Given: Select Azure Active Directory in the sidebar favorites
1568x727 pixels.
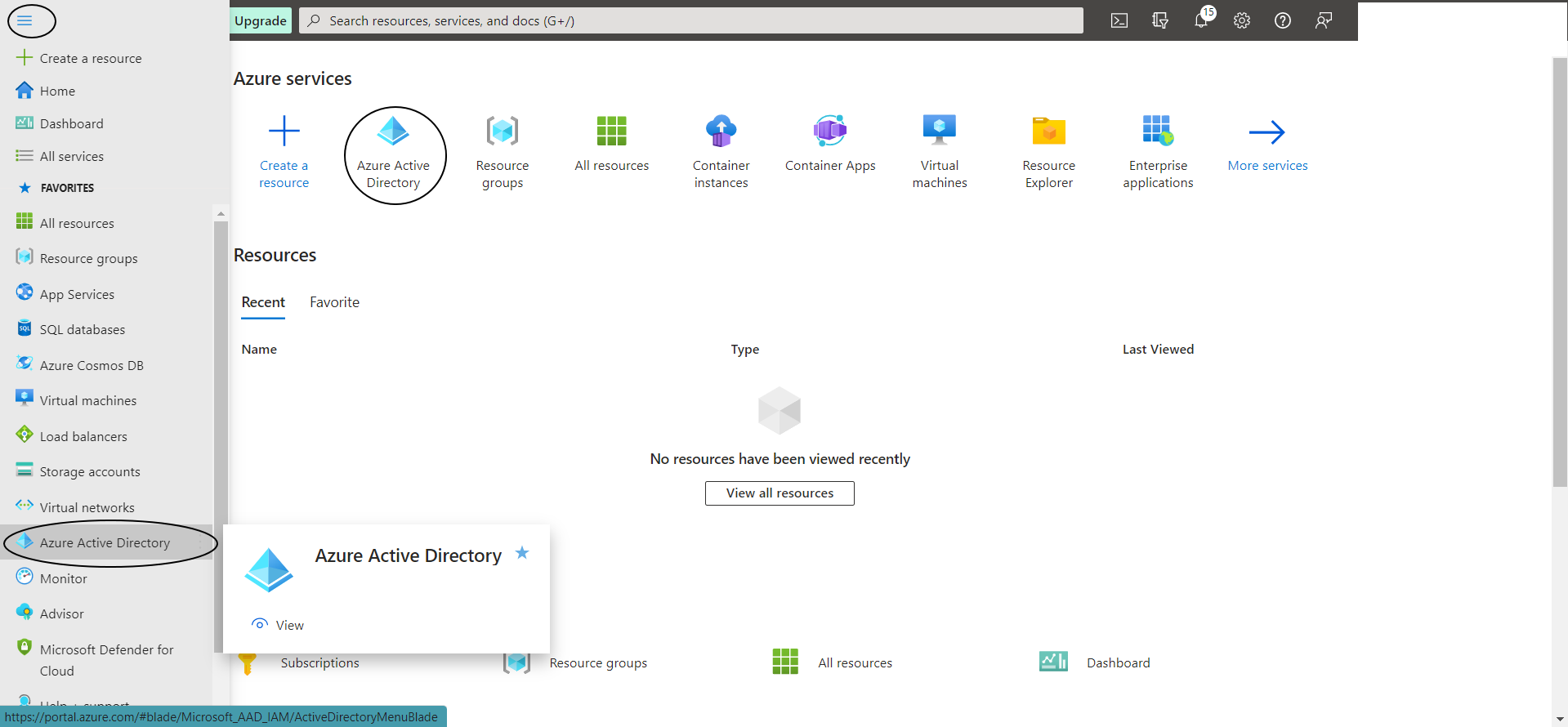Looking at the screenshot, I should pos(105,542).
